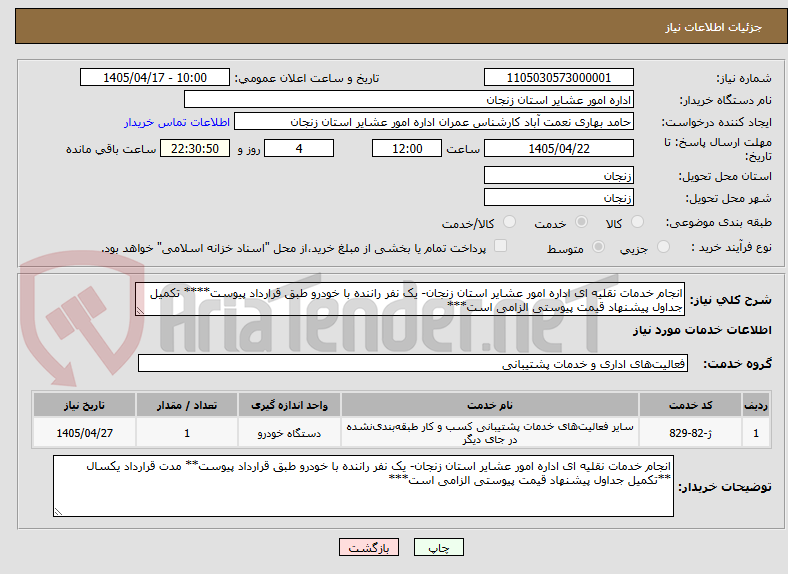Click the resize handle of description text area

(x=140, y=311)
